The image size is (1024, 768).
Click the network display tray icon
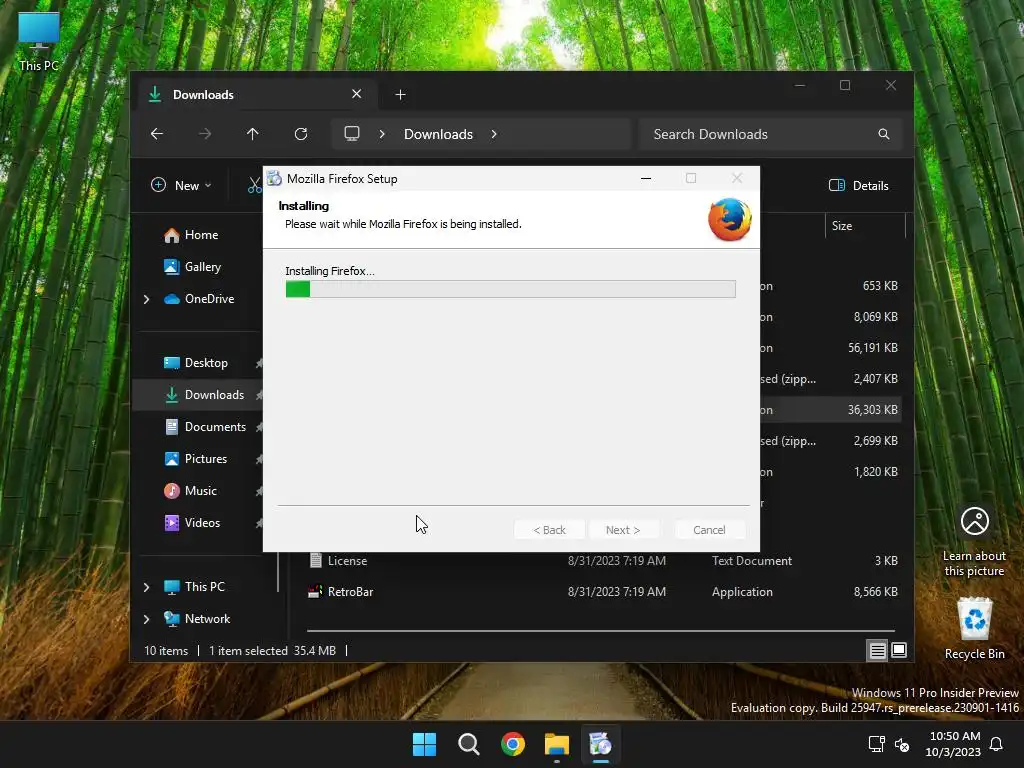pos(876,744)
